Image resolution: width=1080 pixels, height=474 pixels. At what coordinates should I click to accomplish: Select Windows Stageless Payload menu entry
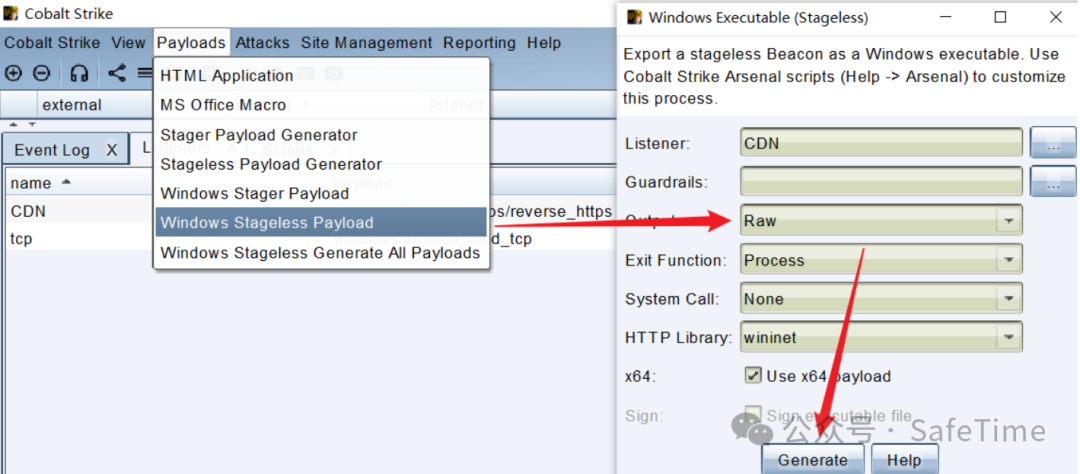click(322, 223)
